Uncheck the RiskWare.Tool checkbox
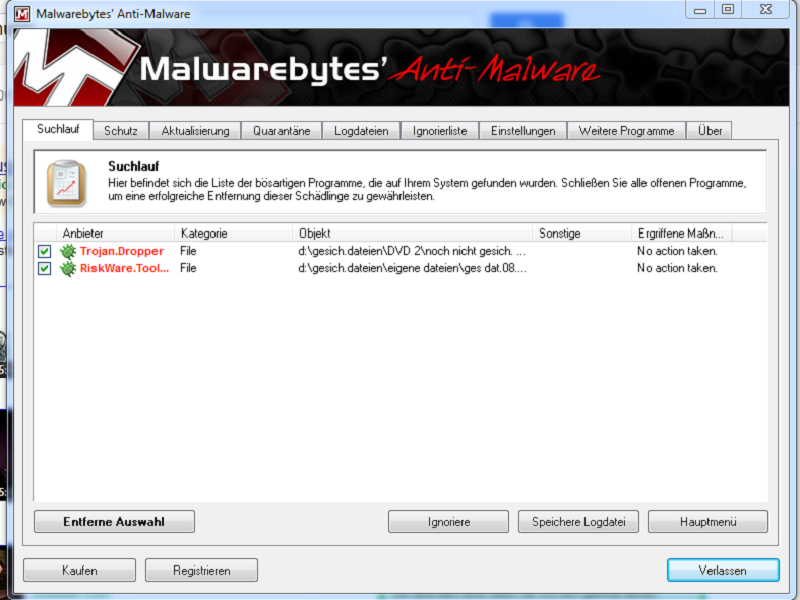Image resolution: width=800 pixels, height=600 pixels. (44, 268)
